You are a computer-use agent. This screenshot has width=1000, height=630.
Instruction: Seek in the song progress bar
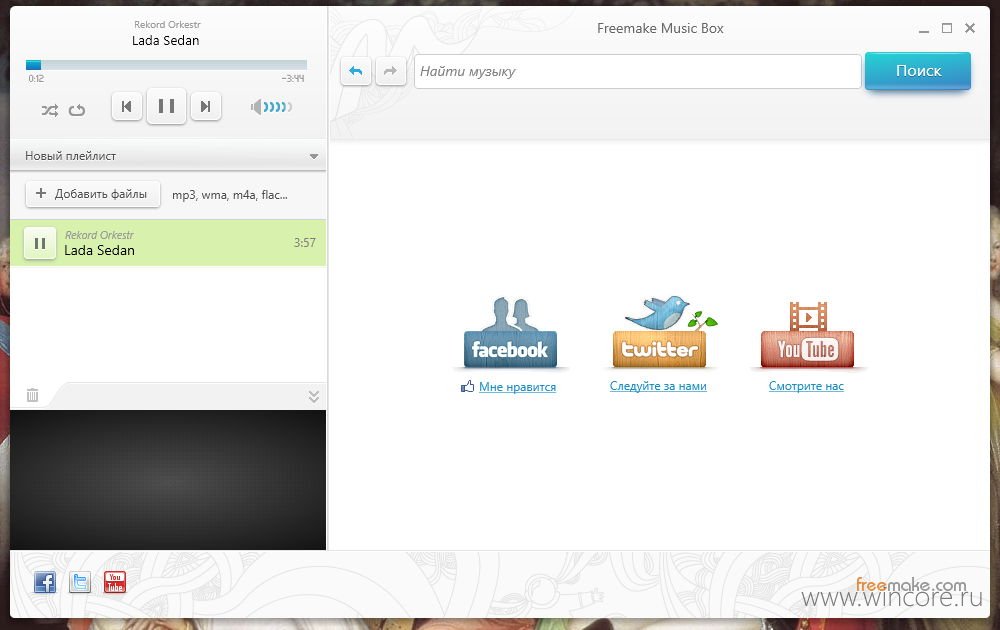(x=166, y=64)
